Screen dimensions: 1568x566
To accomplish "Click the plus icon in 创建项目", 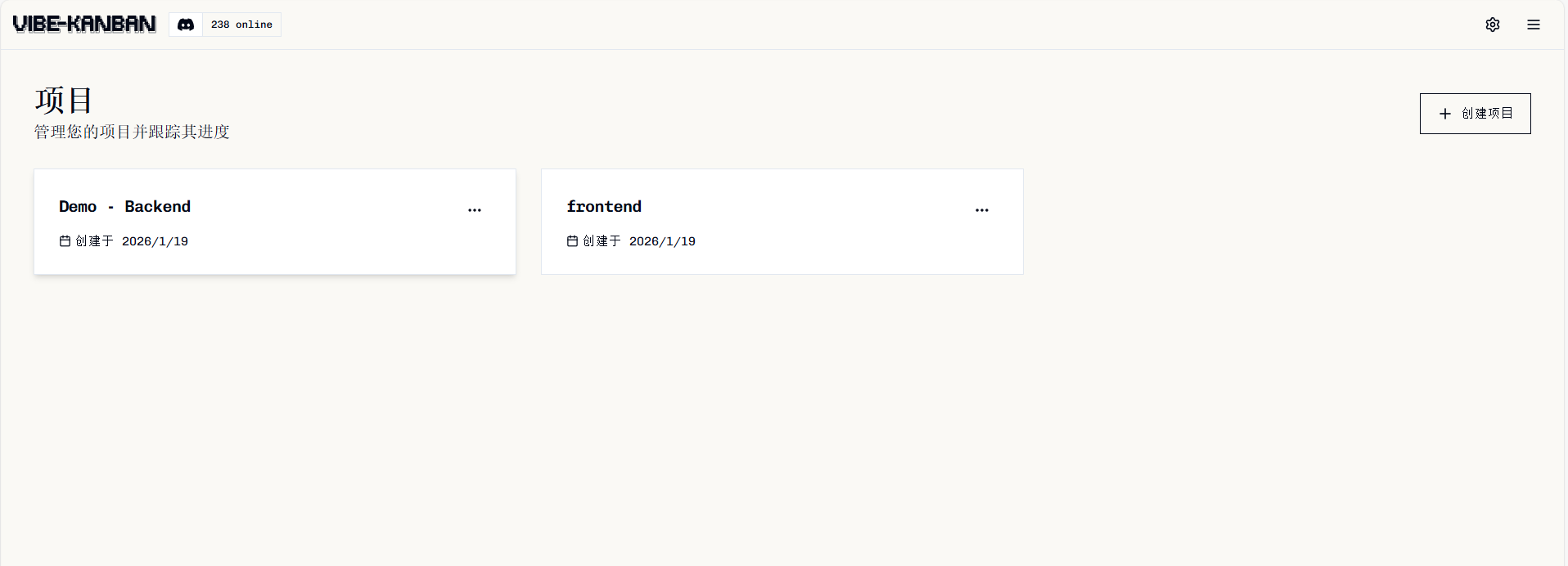I will tap(1445, 114).
